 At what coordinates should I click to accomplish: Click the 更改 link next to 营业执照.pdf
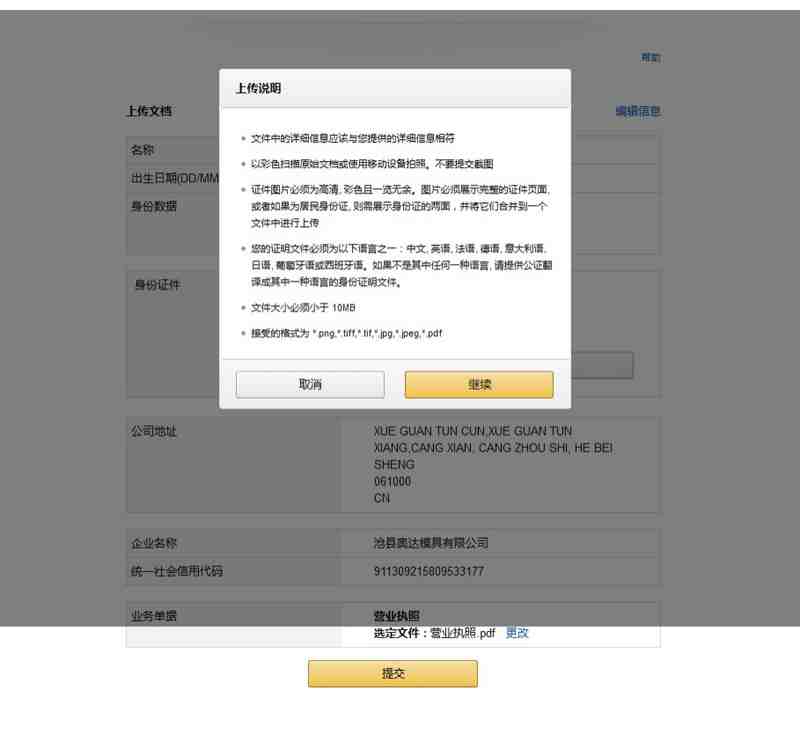point(517,633)
